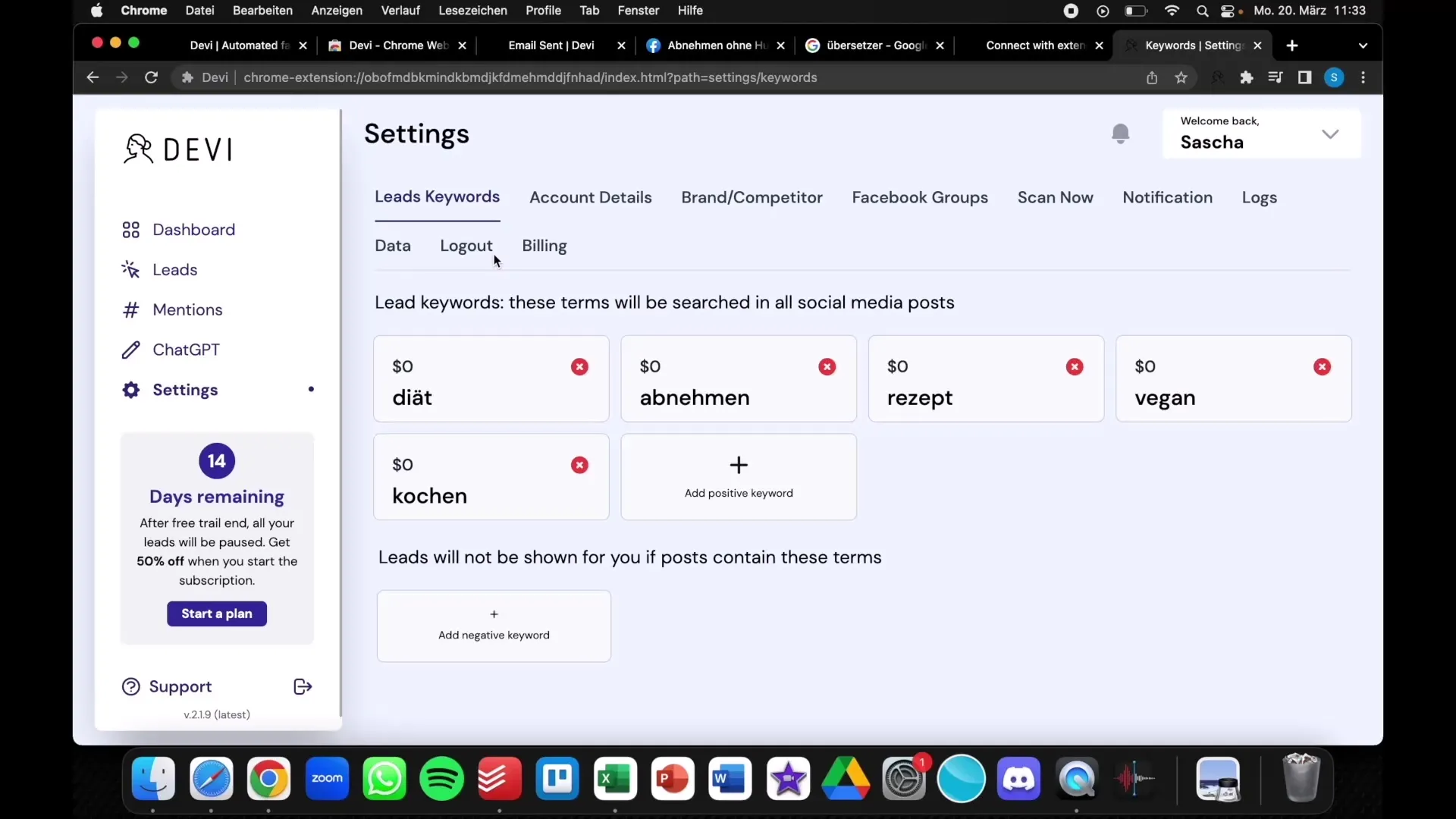The image size is (1456, 819).
Task: Click the Support icon in sidebar
Action: click(x=130, y=686)
